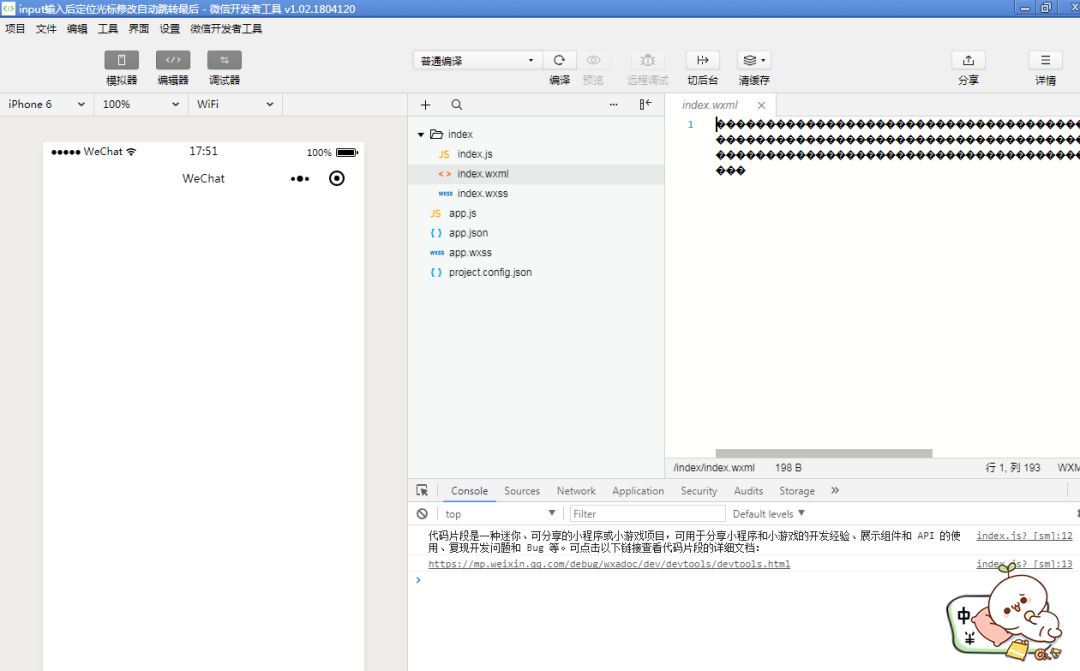This screenshot has width=1080, height=671.
Task: Open the top context dropdown
Action: pos(500,514)
